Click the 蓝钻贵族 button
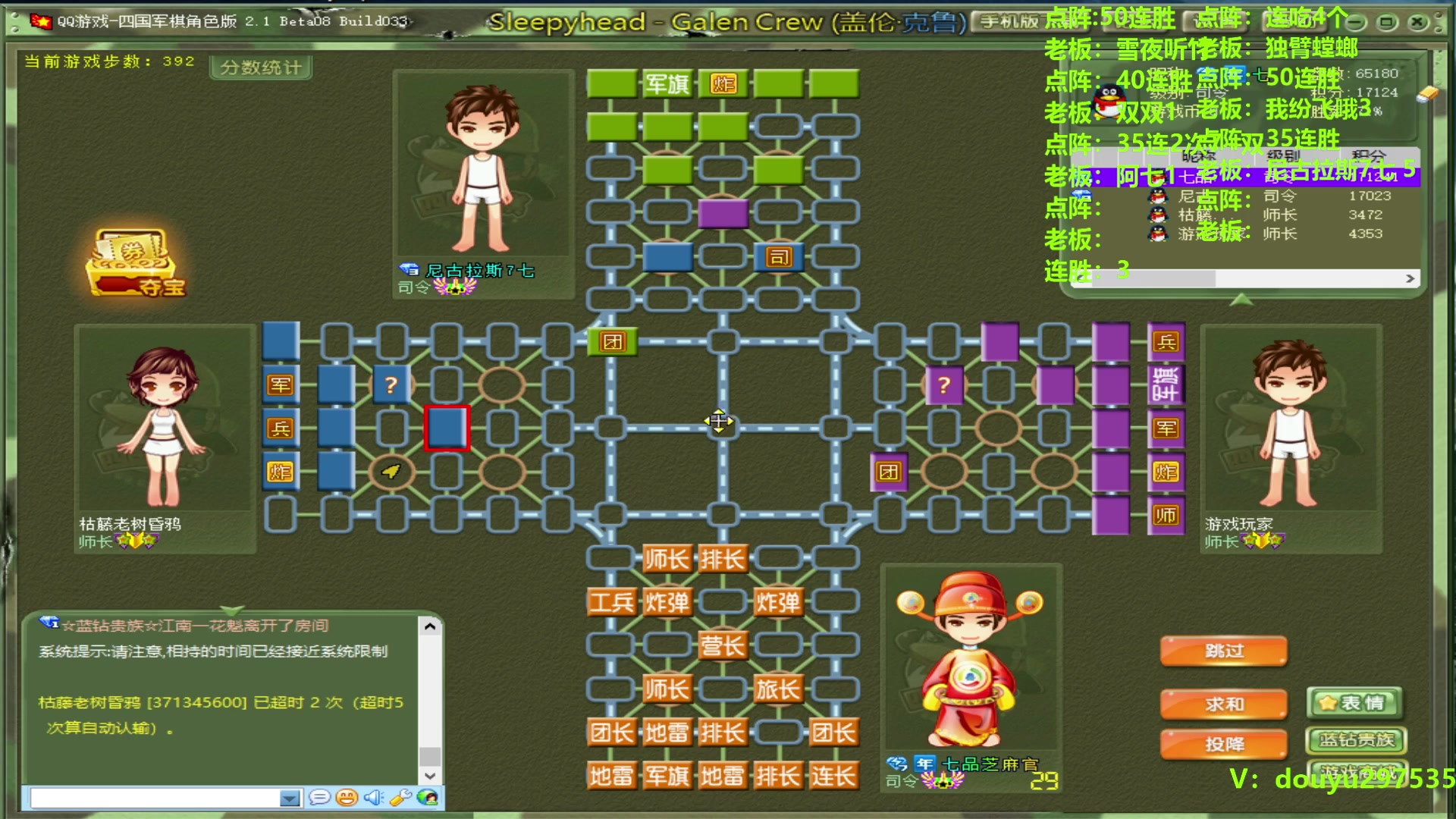Image resolution: width=1456 pixels, height=819 pixels. 1356,740
